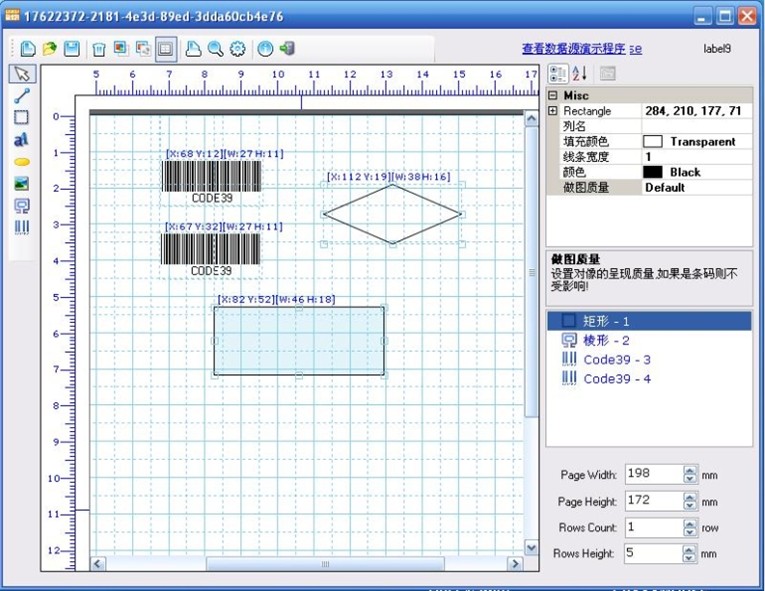Select the yellow ellipse tool

tap(22, 161)
